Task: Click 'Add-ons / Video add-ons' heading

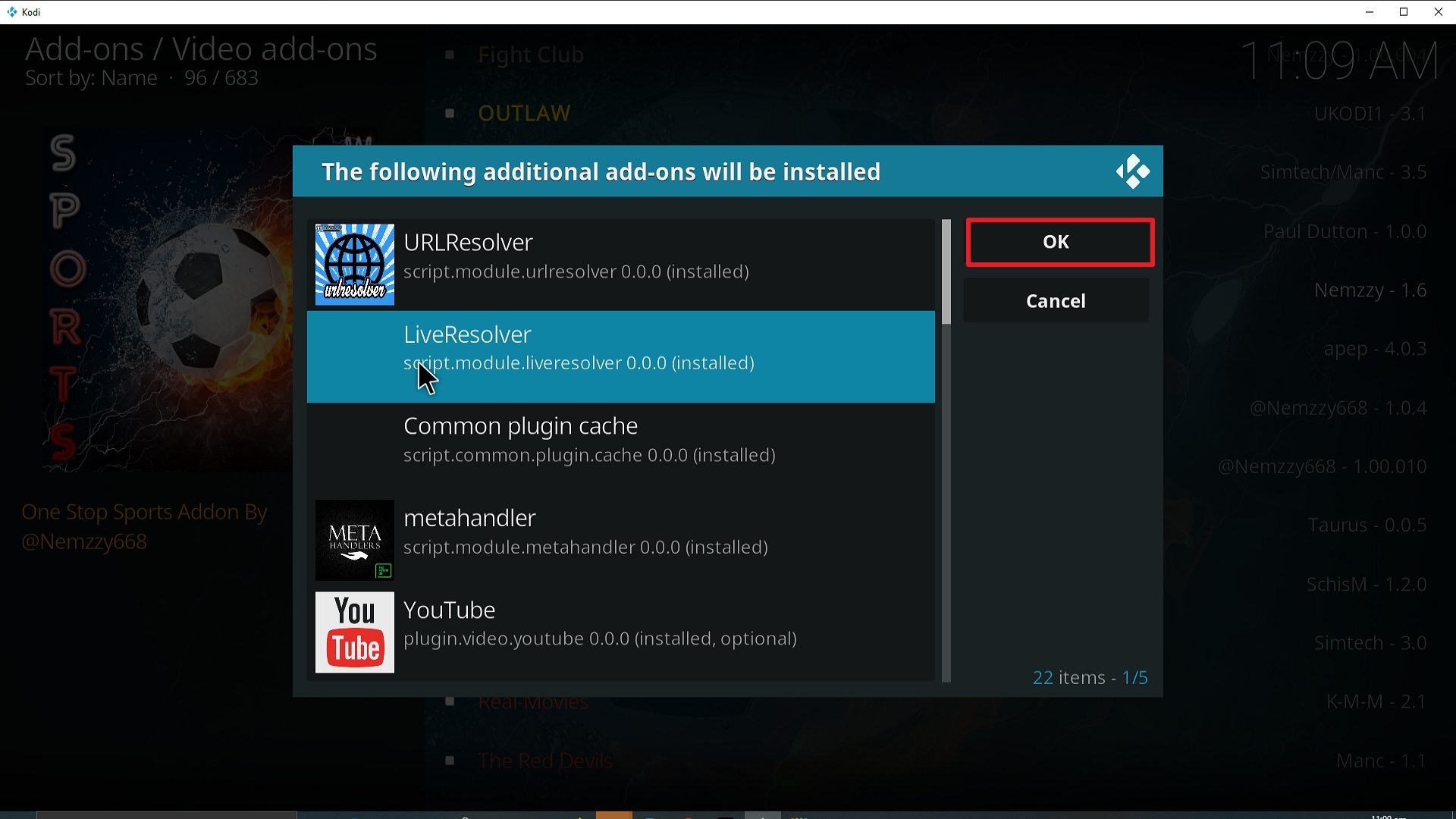Action: pos(201,49)
